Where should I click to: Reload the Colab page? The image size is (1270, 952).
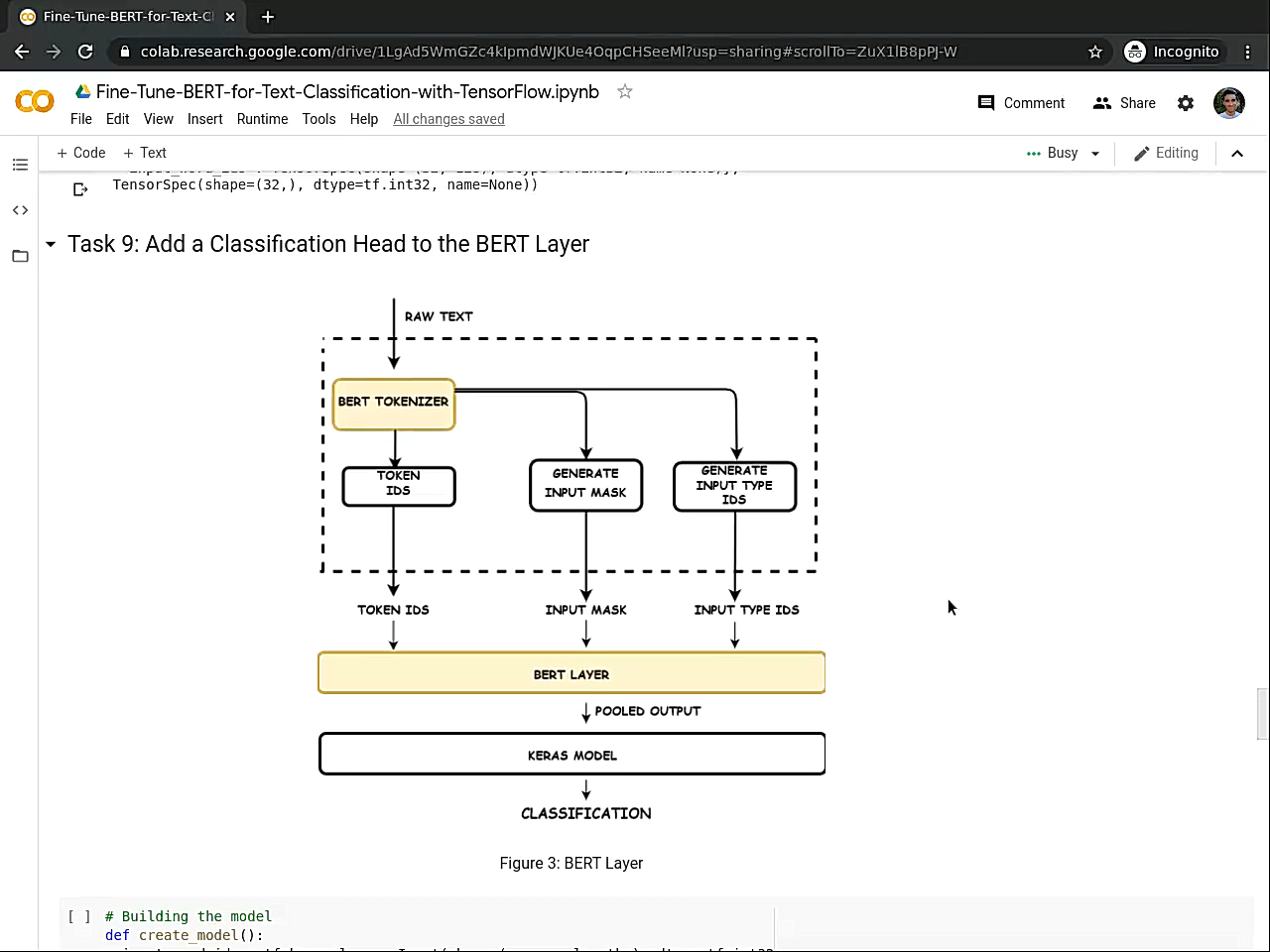(85, 52)
